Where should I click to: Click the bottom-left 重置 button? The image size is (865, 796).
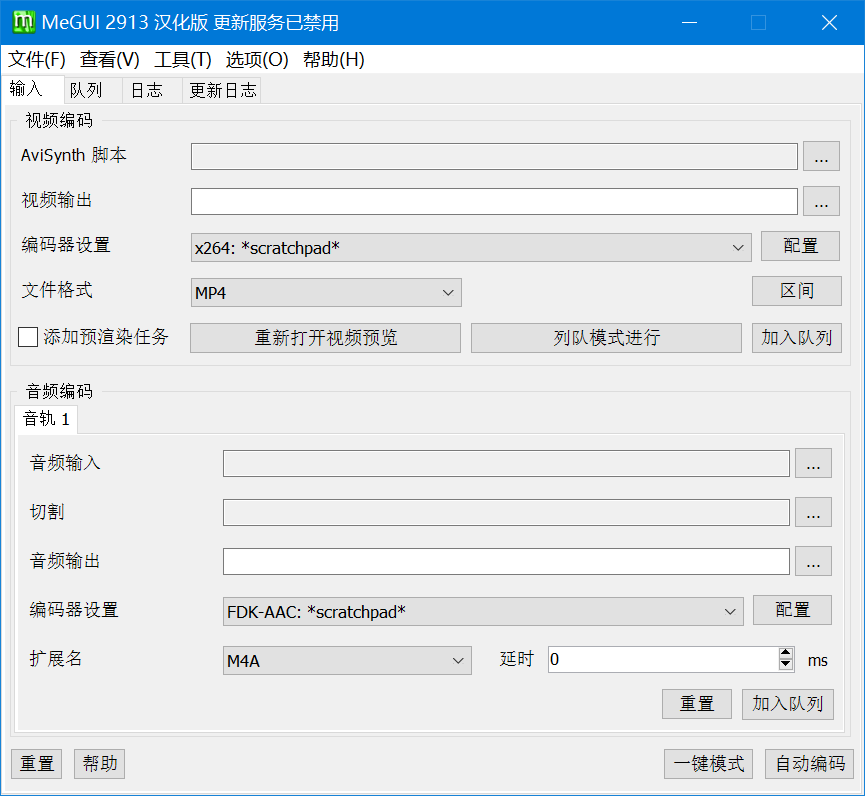point(36,764)
